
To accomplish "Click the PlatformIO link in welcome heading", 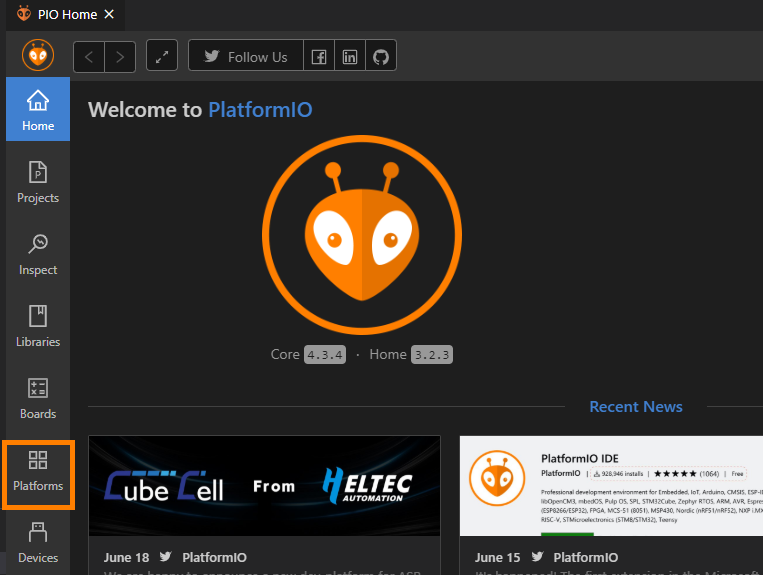I will [260, 109].
